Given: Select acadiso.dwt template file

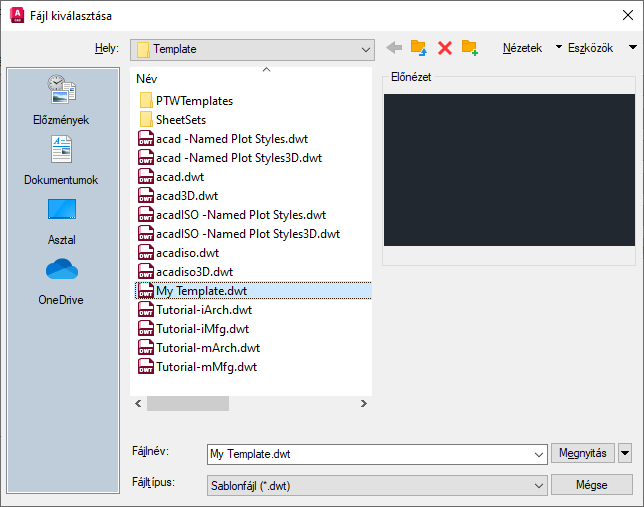Looking at the screenshot, I should pos(178,253).
